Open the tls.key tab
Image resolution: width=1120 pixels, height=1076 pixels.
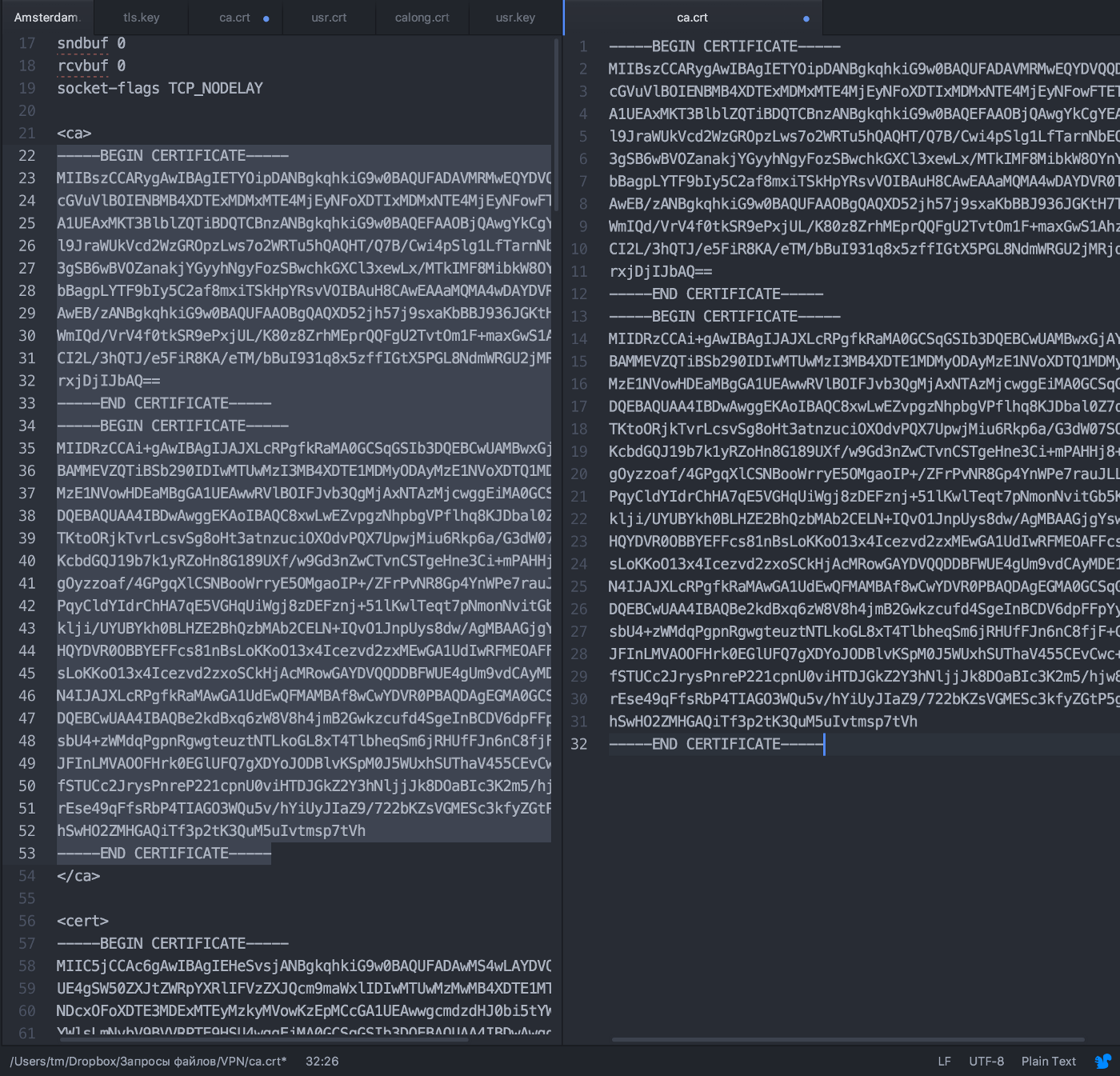[x=141, y=18]
